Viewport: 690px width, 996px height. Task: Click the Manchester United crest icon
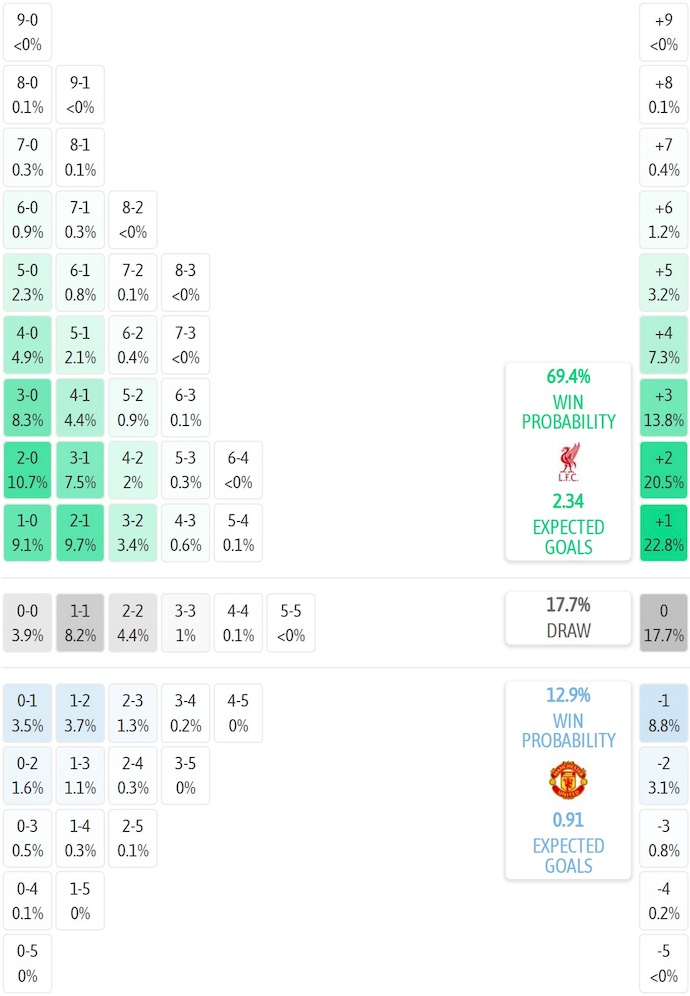pyautogui.click(x=568, y=779)
